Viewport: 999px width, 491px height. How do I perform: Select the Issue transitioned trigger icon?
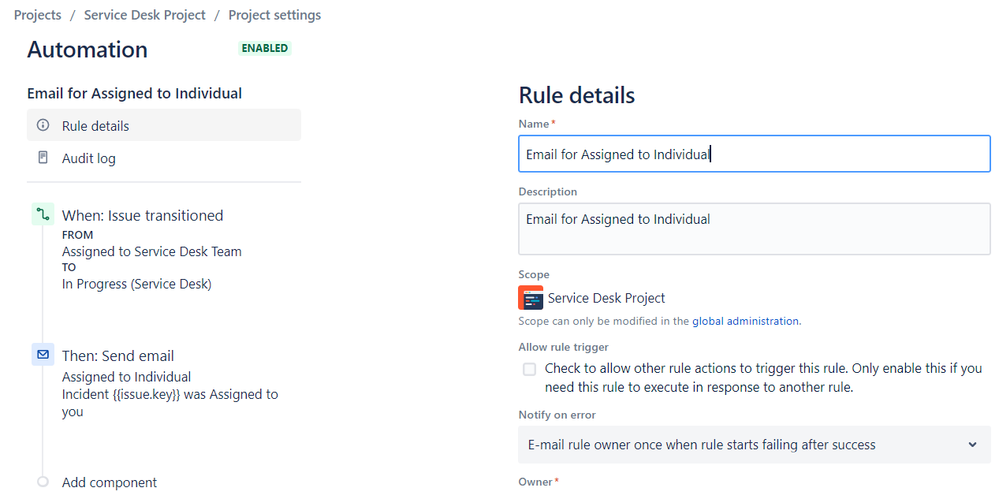point(43,215)
